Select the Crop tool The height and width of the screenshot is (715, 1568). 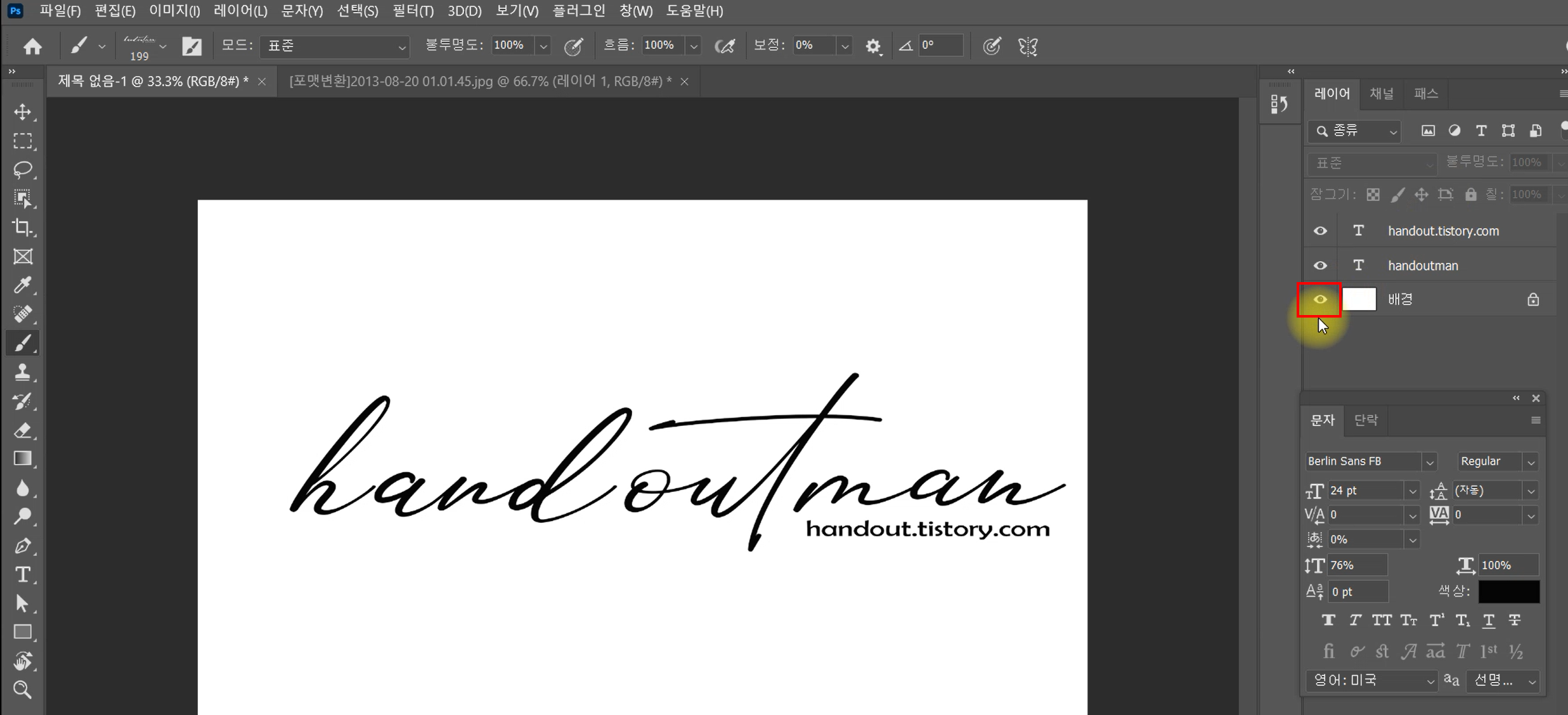tap(23, 227)
